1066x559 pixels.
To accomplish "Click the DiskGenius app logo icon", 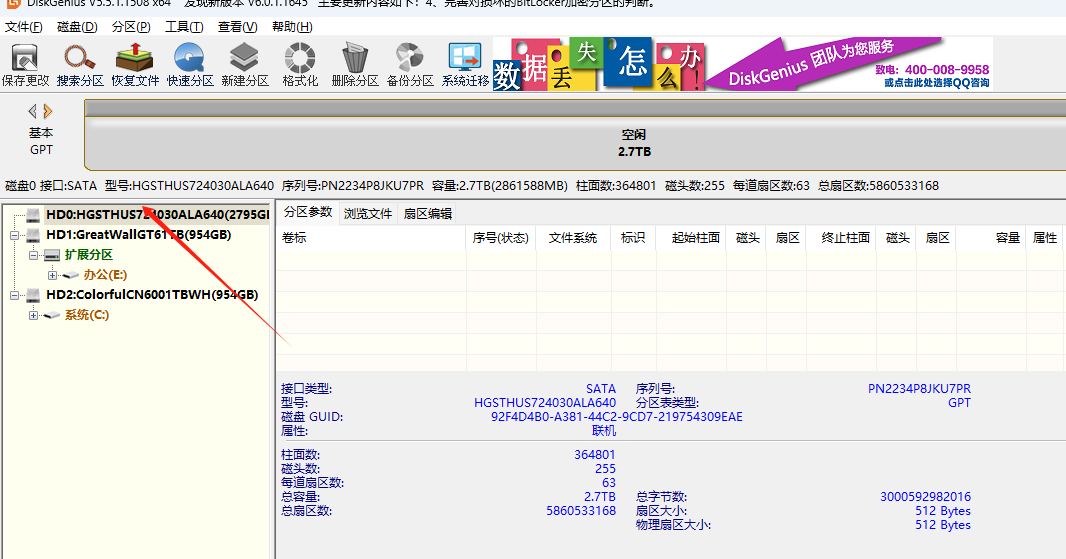I will click(12, 3).
